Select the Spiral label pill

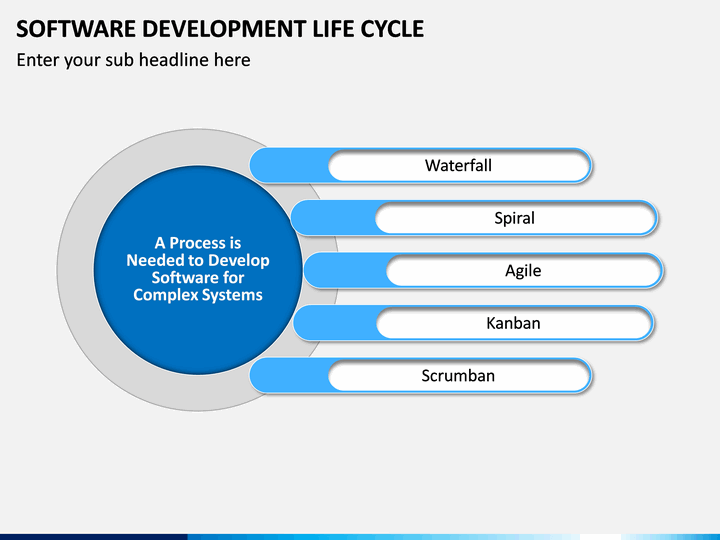516,218
